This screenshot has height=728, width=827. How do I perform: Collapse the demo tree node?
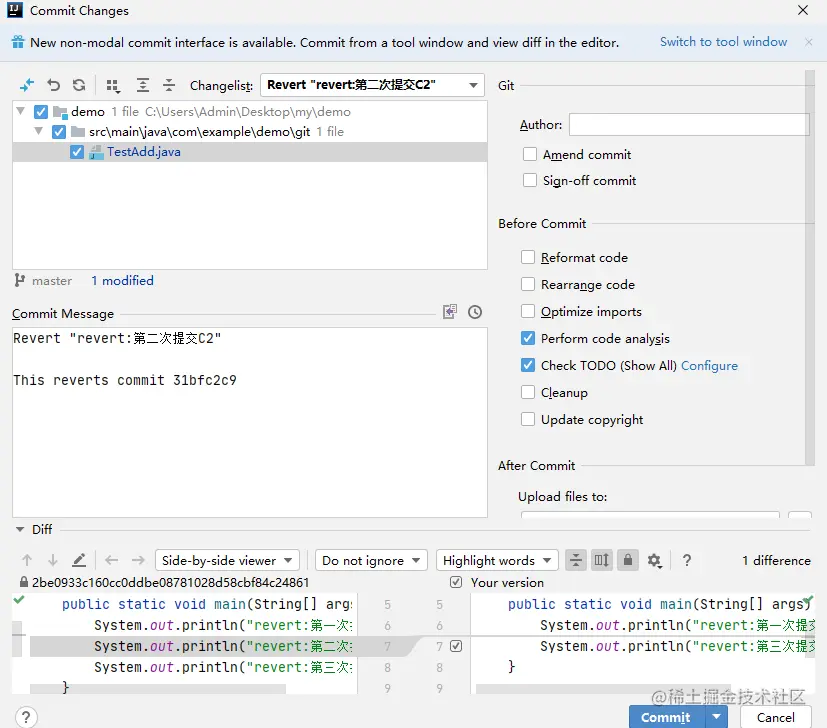click(21, 111)
